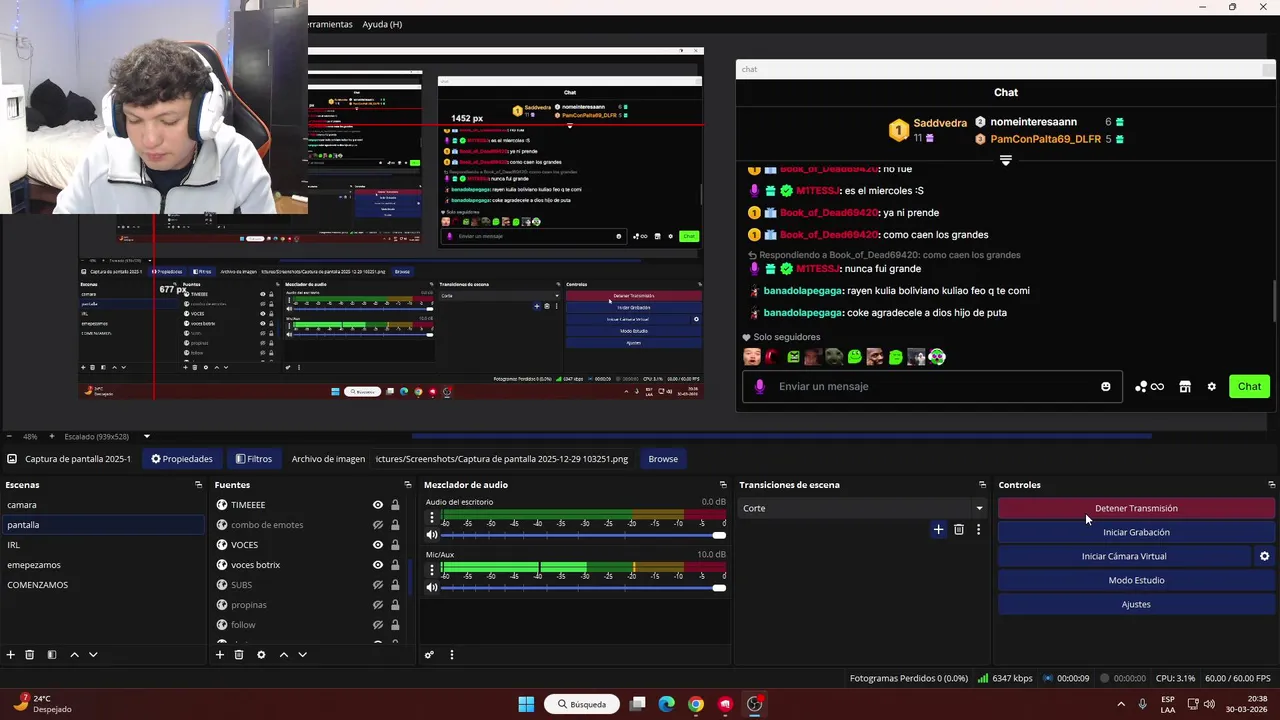This screenshot has height=720, width=1280.
Task: Open options menu for Mic/Aux
Action: tap(432, 570)
